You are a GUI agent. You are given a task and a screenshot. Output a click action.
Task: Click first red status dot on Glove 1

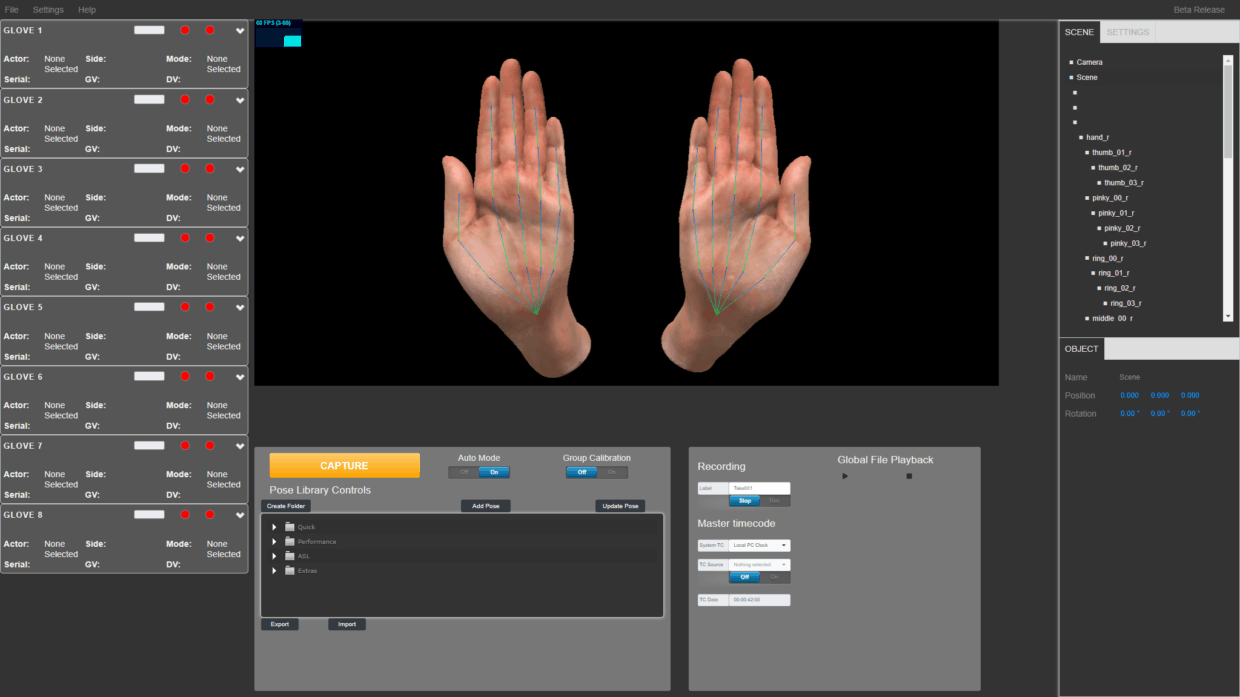(x=185, y=31)
